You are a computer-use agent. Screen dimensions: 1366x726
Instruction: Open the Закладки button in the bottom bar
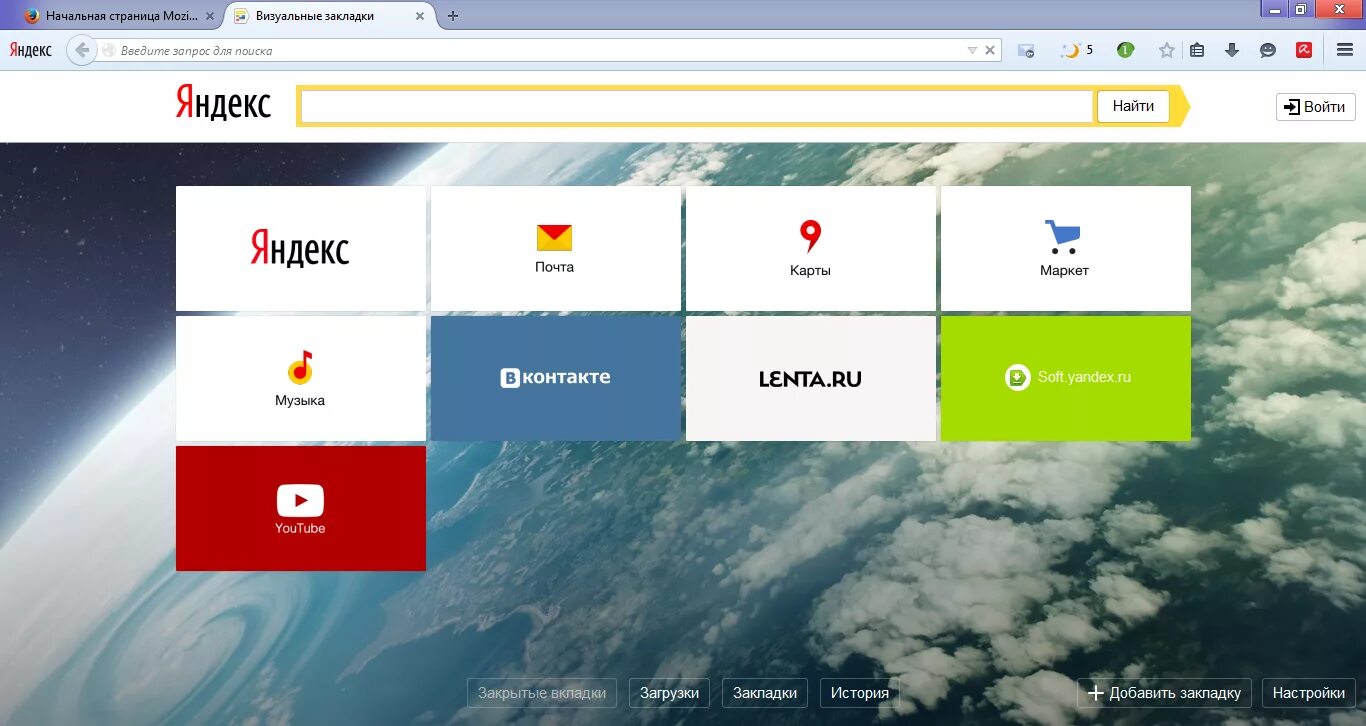point(765,693)
